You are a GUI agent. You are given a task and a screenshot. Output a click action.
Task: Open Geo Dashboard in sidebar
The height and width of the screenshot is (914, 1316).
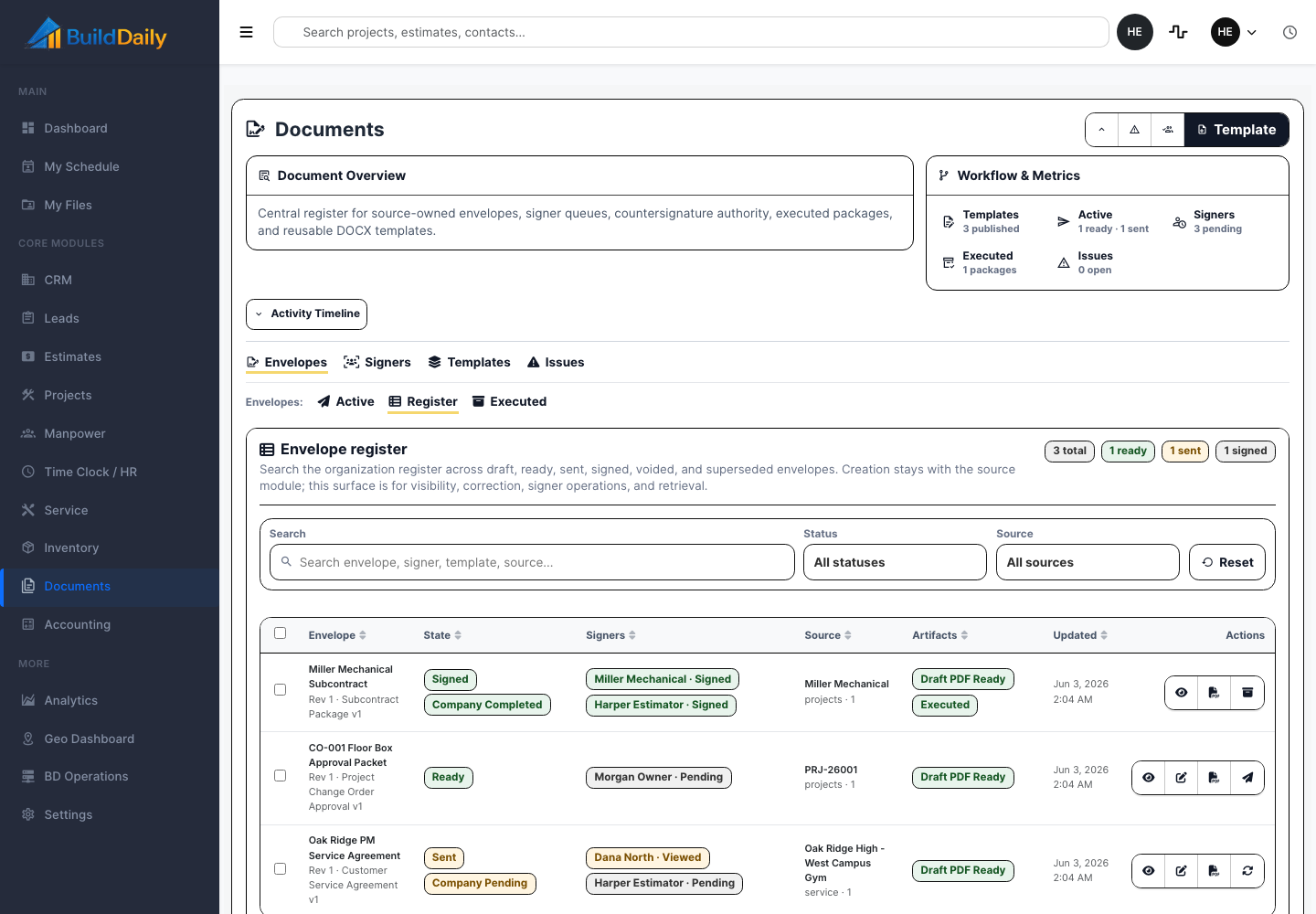click(x=110, y=739)
